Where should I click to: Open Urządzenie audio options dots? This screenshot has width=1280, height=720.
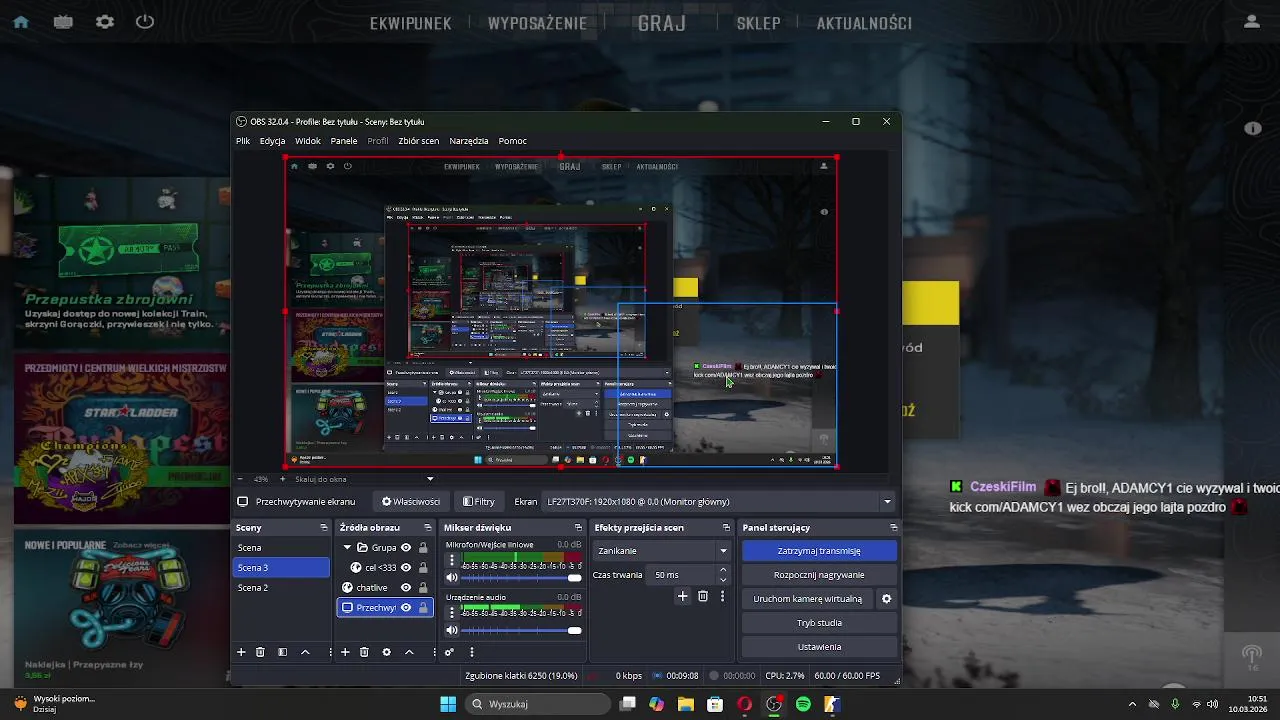coord(452,613)
